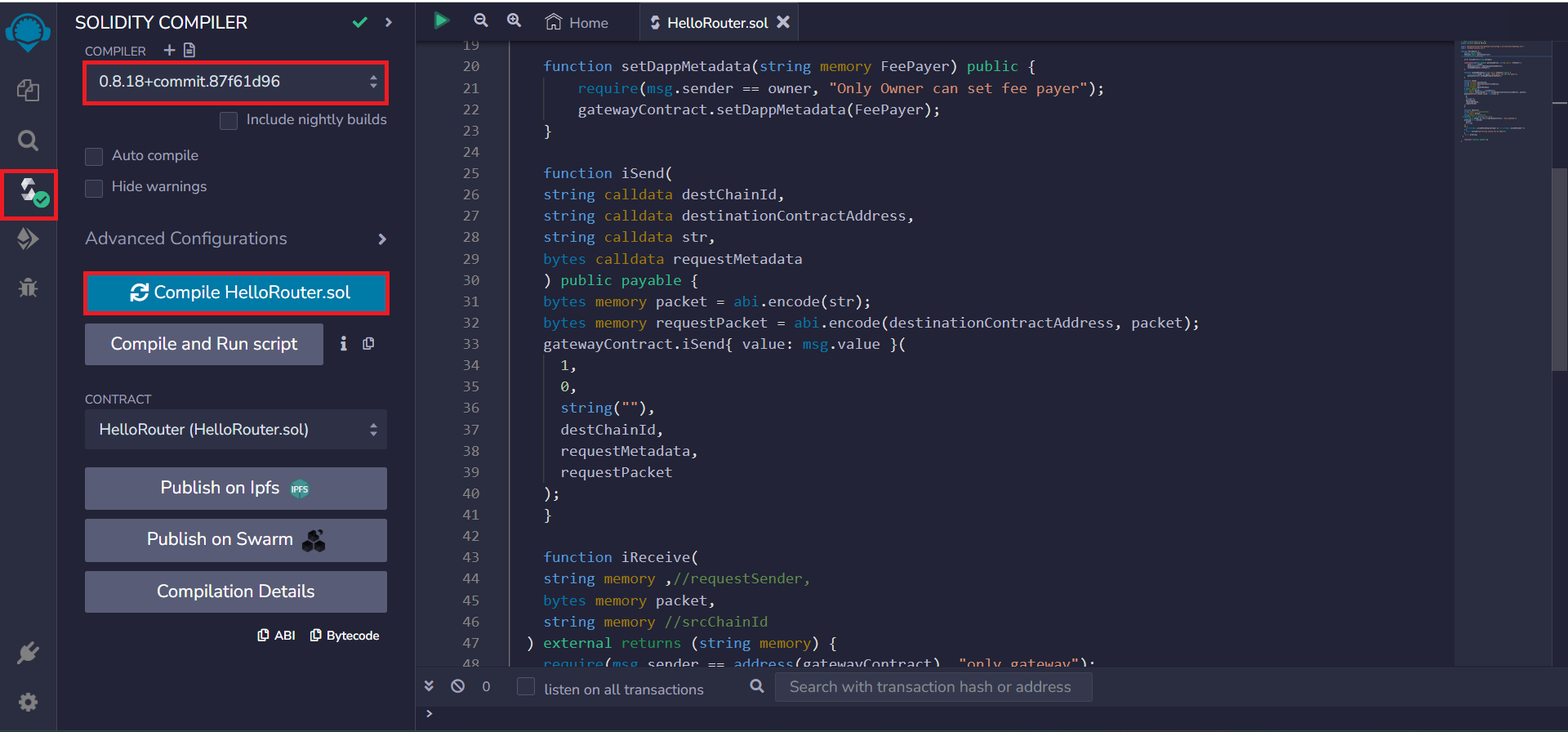This screenshot has height=732, width=1568.
Task: Switch to the Home tab
Action: 577,23
